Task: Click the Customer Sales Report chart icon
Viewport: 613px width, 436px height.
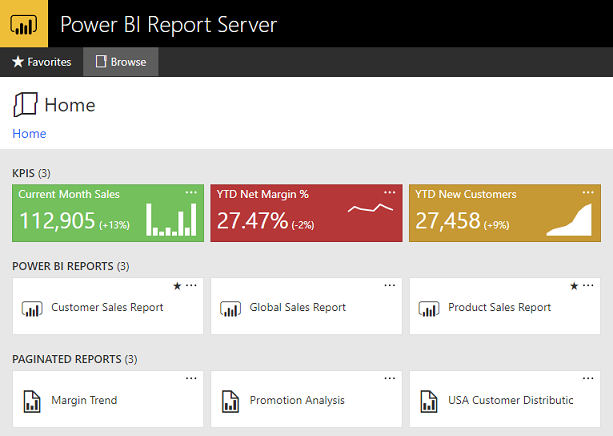Action: click(x=32, y=309)
